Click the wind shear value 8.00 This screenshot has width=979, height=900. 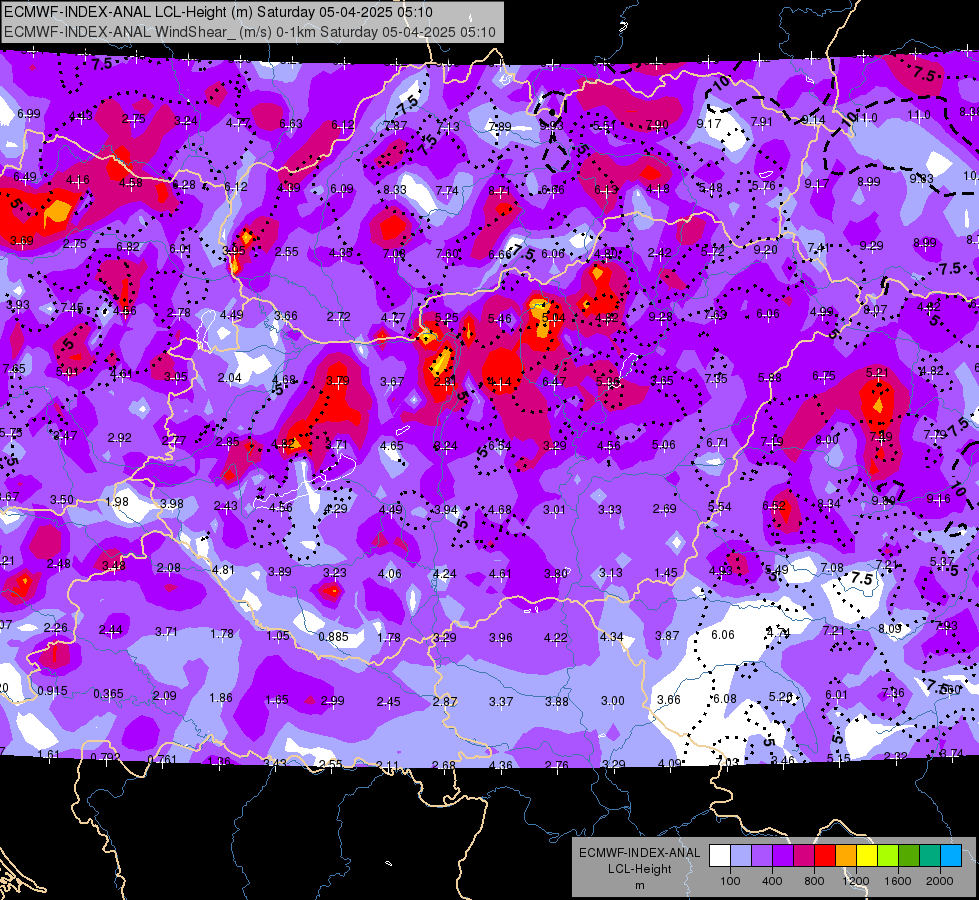[x=827, y=440]
